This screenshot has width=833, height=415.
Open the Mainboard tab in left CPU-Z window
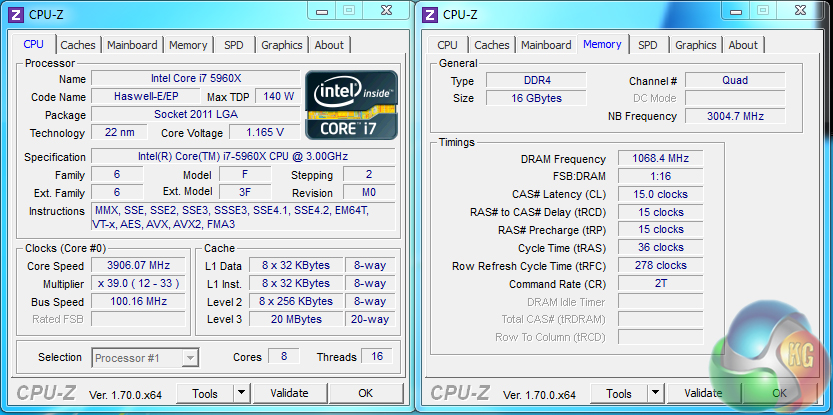click(132, 45)
